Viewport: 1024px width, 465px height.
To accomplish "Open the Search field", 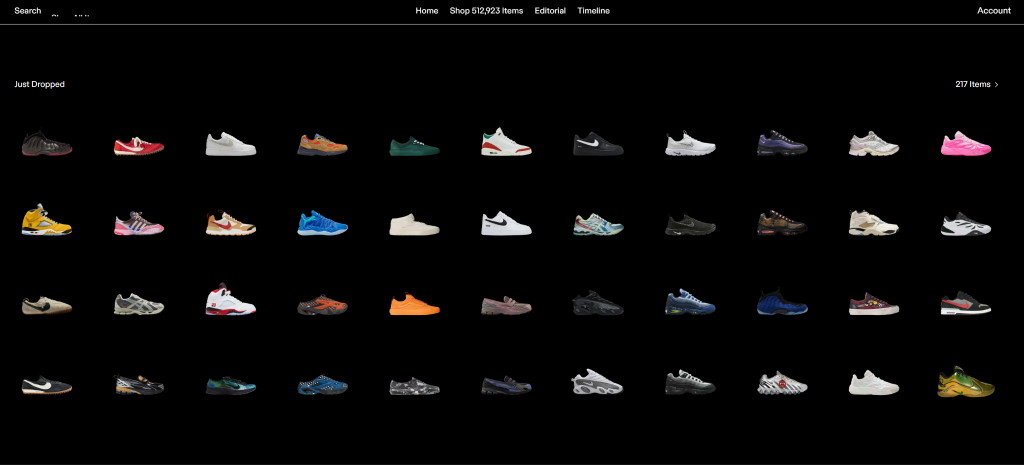I will click(28, 11).
